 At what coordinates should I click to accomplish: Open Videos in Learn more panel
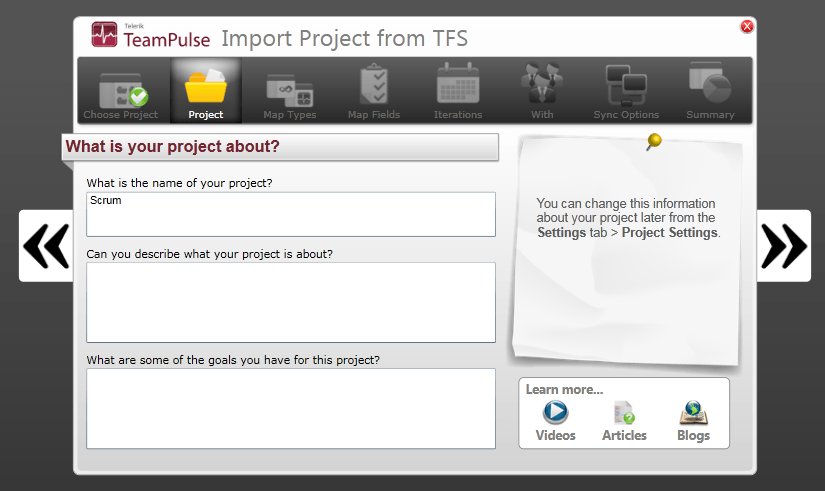click(x=555, y=421)
